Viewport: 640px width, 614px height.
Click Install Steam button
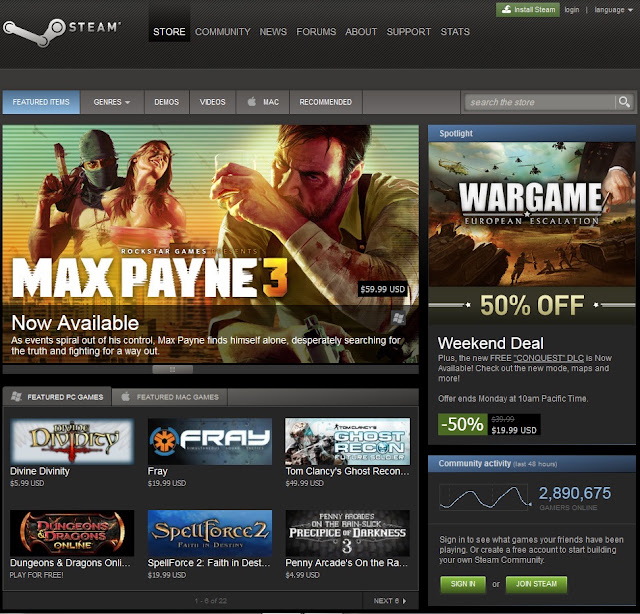528,10
